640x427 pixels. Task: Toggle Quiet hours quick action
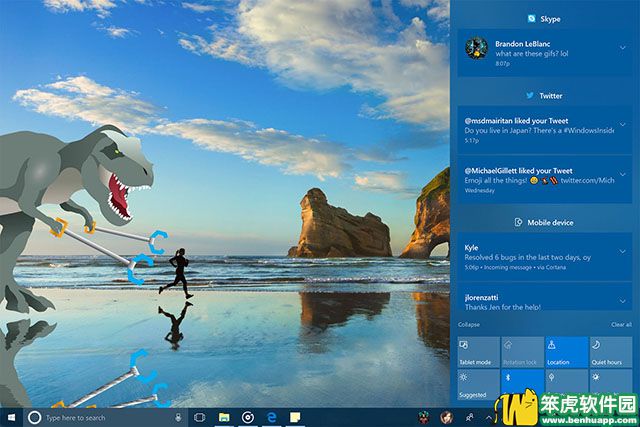[611, 352]
